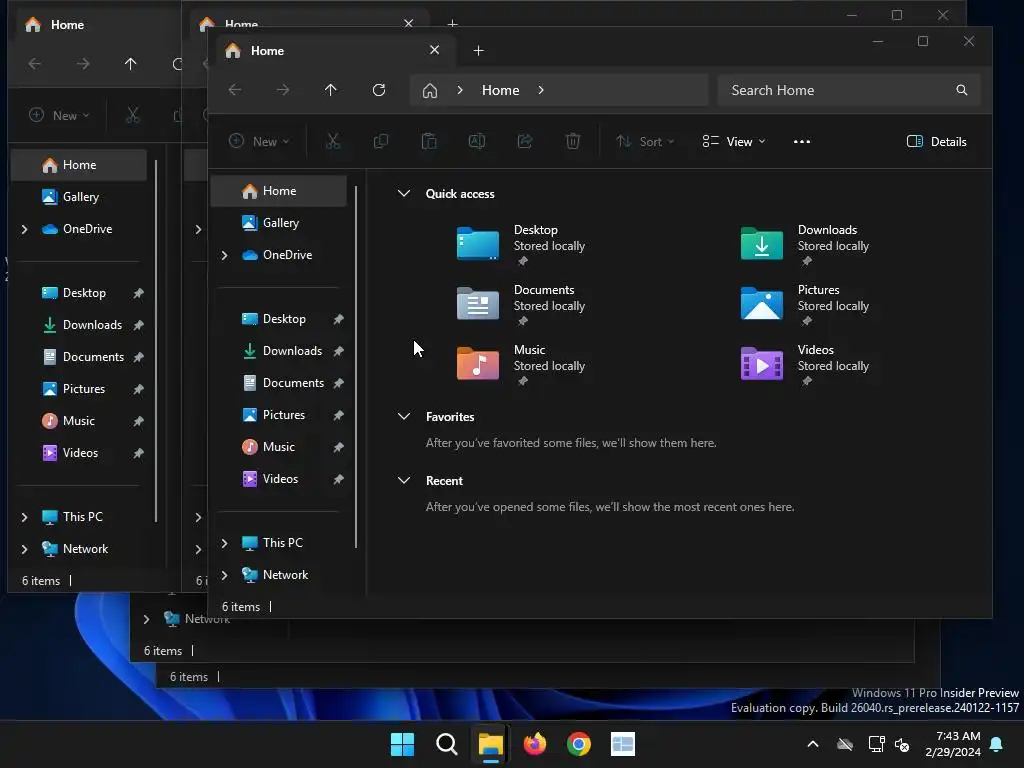1024x768 pixels.
Task: Open the Sort dropdown menu
Action: point(645,142)
